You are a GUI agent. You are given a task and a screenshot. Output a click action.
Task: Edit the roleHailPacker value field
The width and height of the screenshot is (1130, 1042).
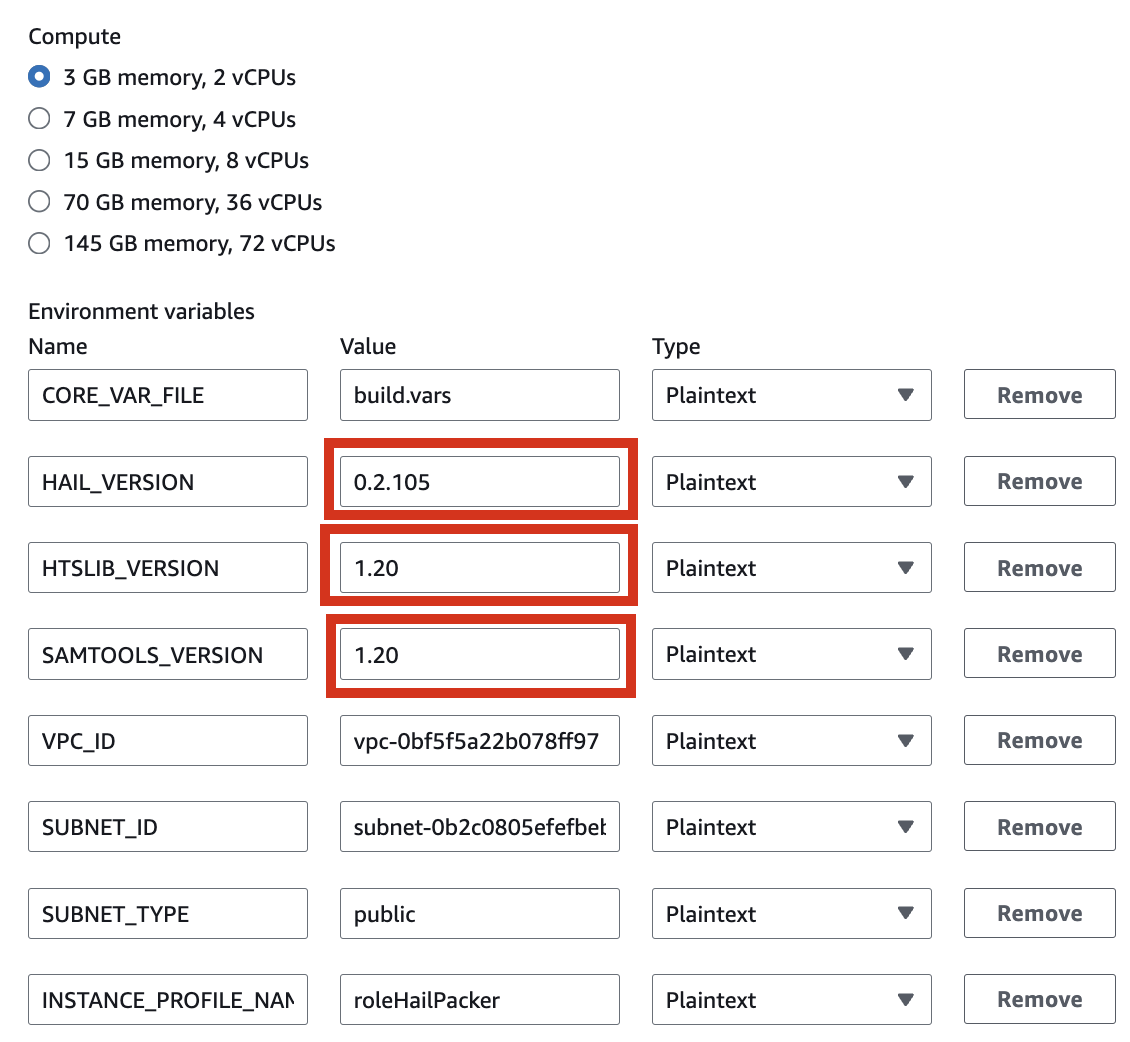(x=479, y=1000)
